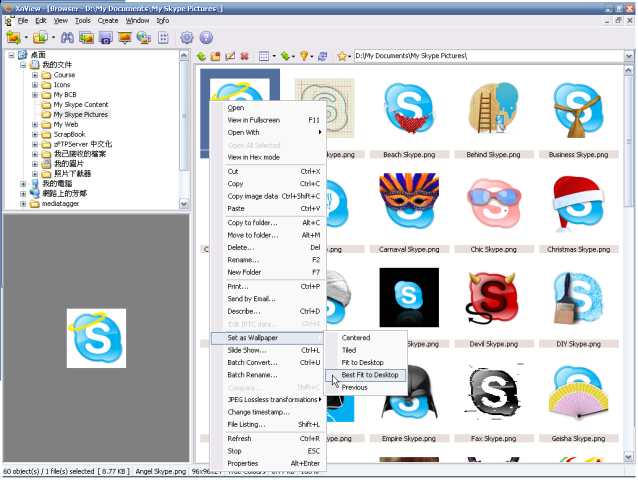Click Business Skype.png file name label
This screenshot has width=638, height=480.
coord(578,155)
